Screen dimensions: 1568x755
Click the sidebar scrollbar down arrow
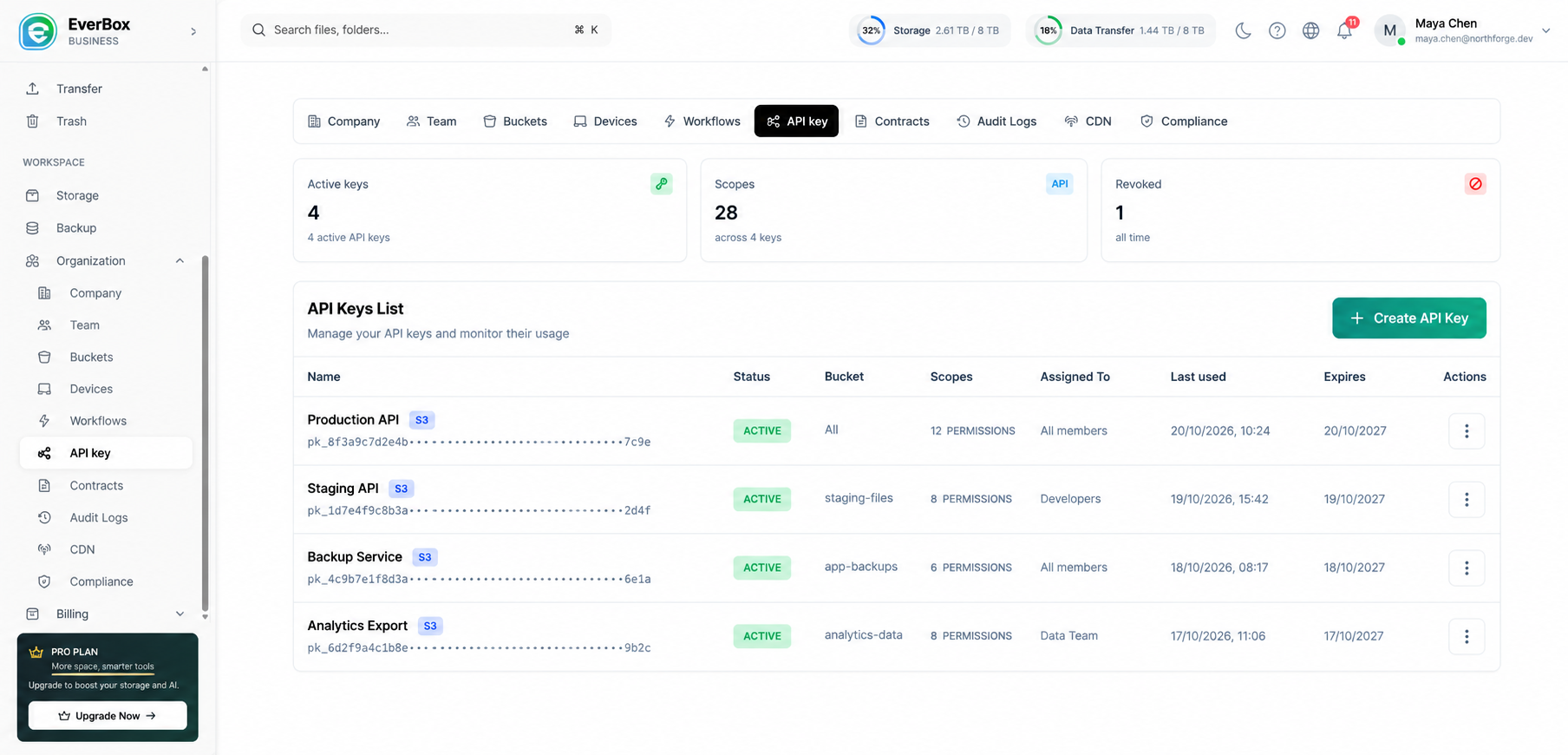pyautogui.click(x=205, y=617)
